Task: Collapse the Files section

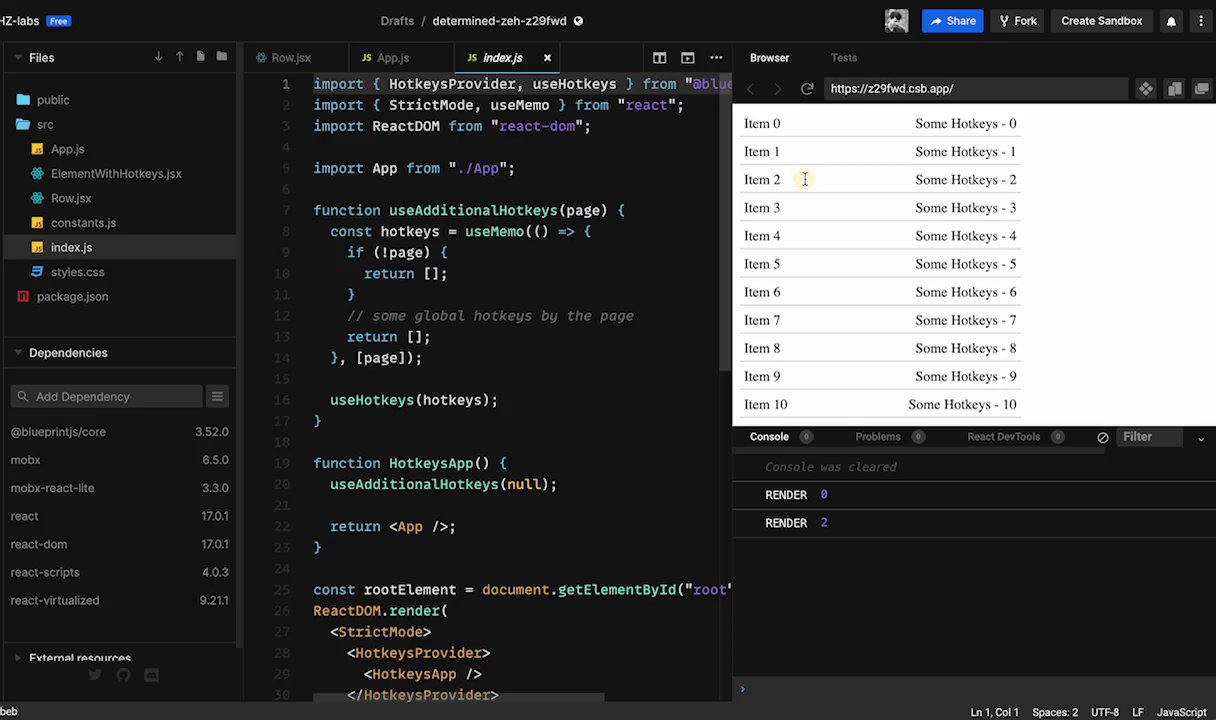Action: point(17,58)
